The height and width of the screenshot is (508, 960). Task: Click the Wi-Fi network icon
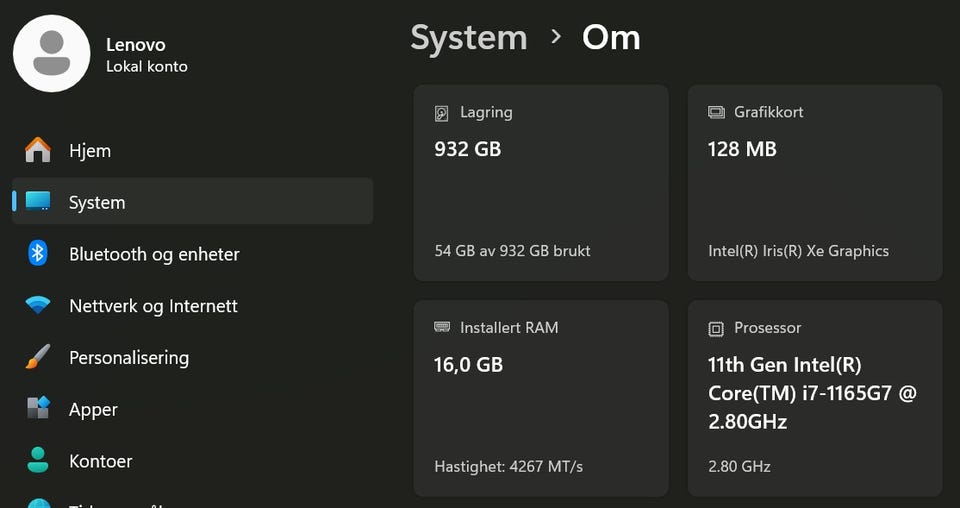point(38,305)
